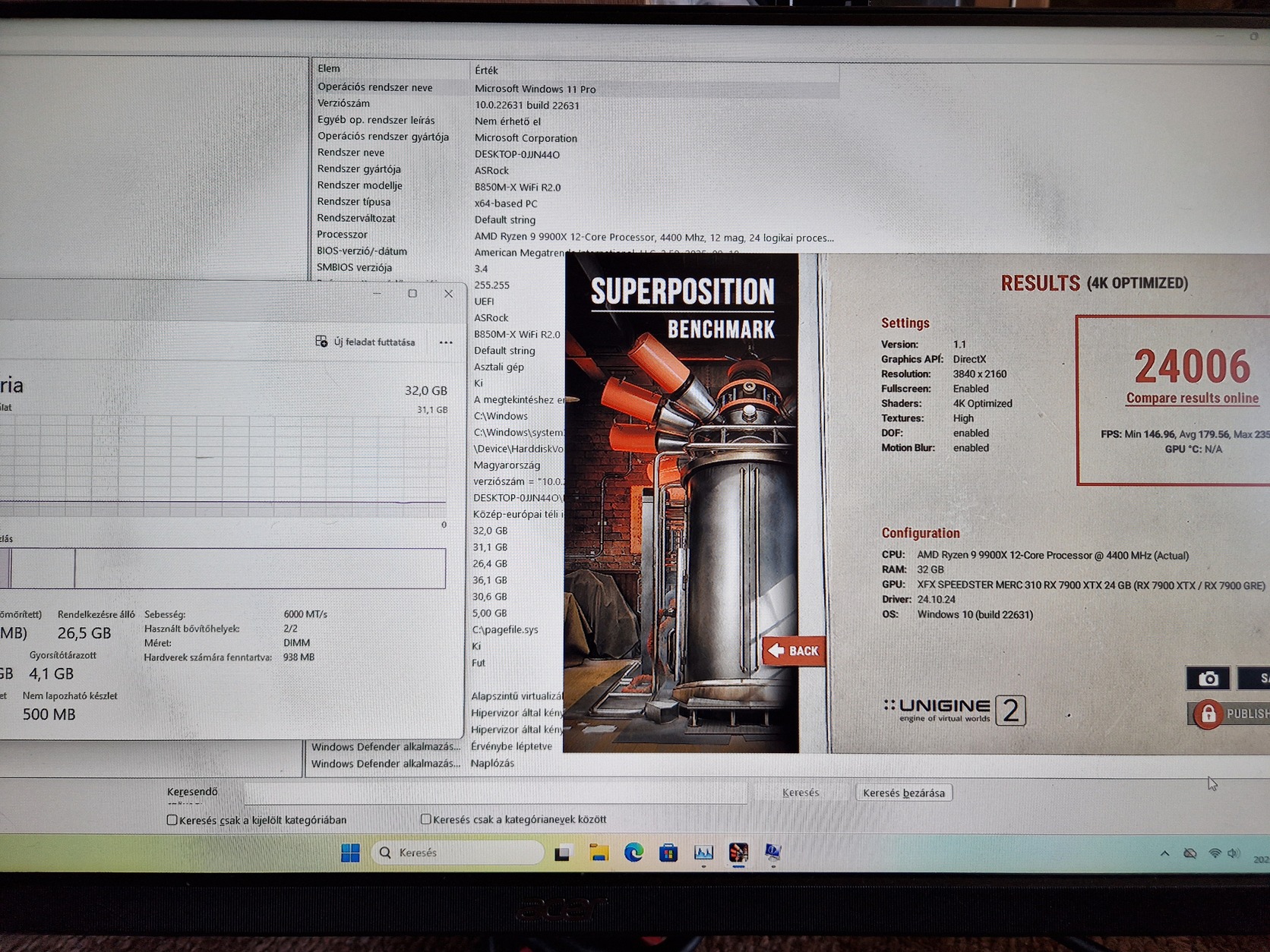
Task: Click 'Új feladat futtatása' in Task Manager
Action: pos(365,342)
